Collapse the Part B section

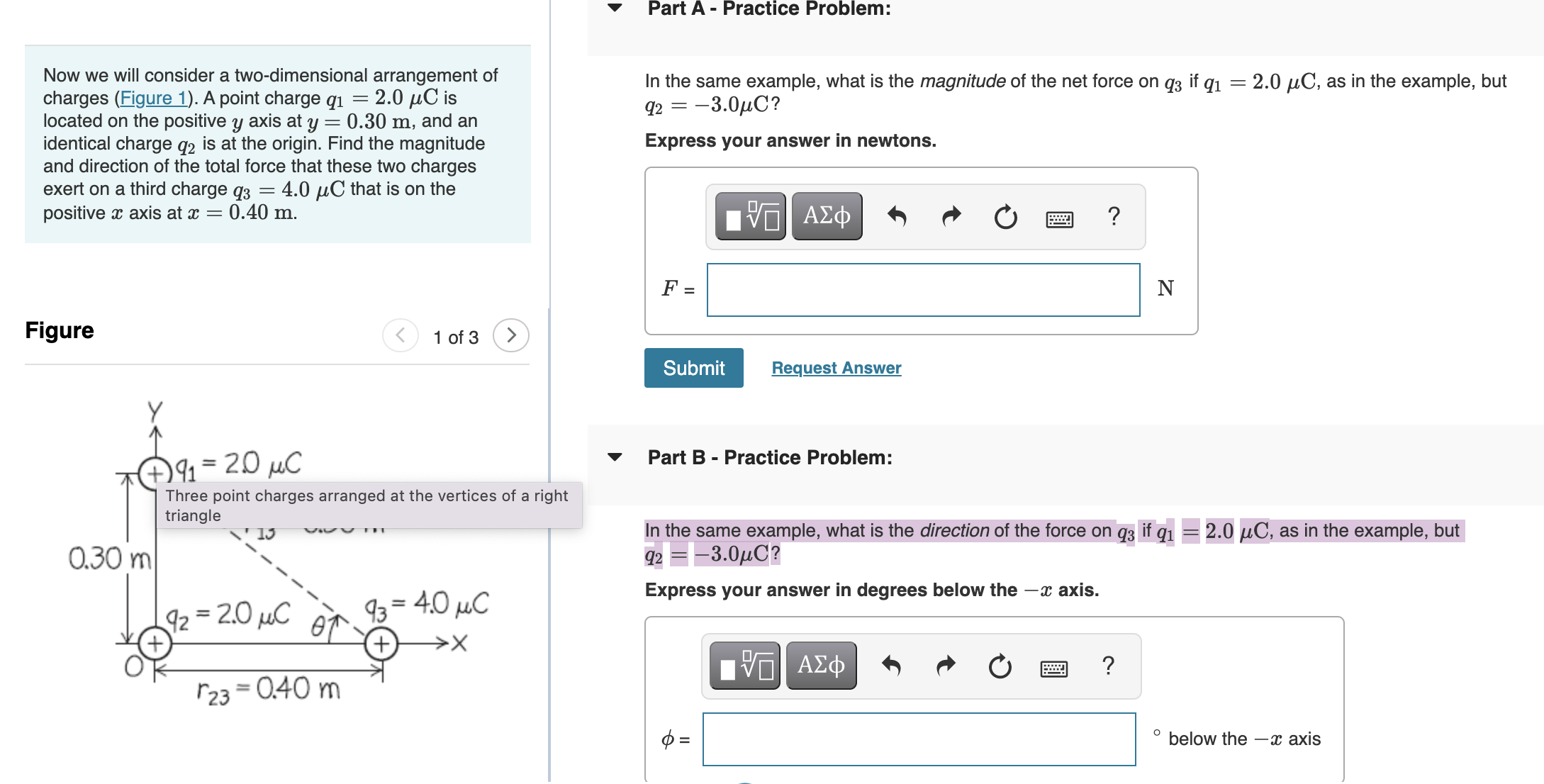point(616,457)
